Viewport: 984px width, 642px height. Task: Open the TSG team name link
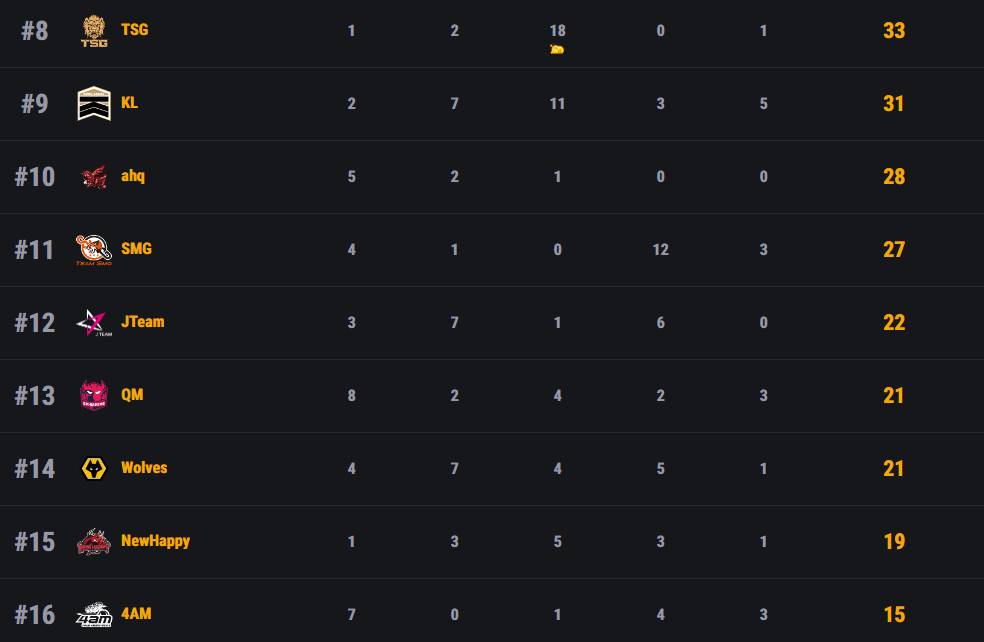pos(134,30)
